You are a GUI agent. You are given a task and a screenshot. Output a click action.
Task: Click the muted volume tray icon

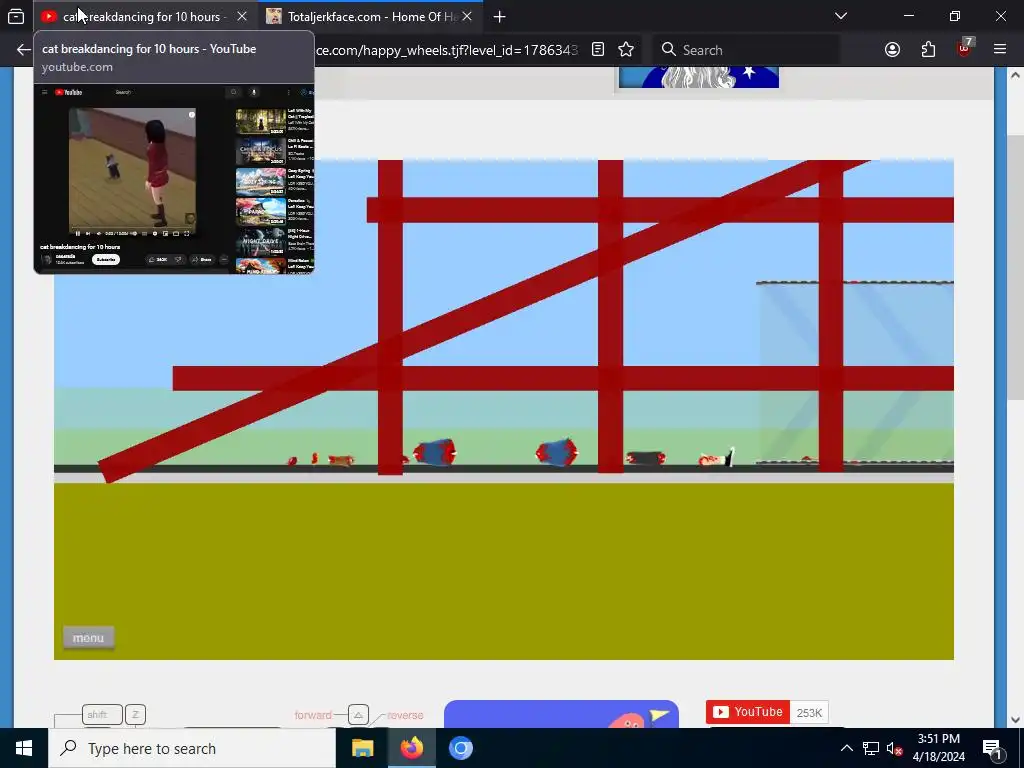coord(895,748)
